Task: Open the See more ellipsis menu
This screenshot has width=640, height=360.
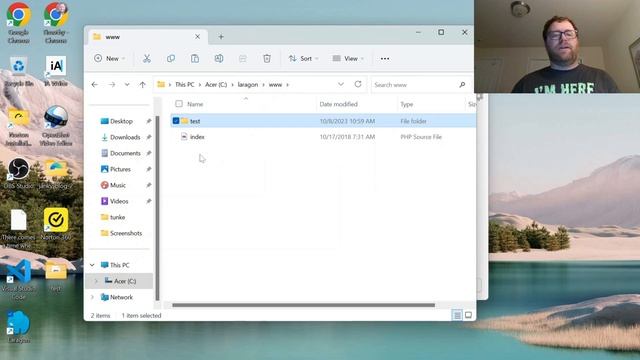Action: pyautogui.click(x=385, y=59)
